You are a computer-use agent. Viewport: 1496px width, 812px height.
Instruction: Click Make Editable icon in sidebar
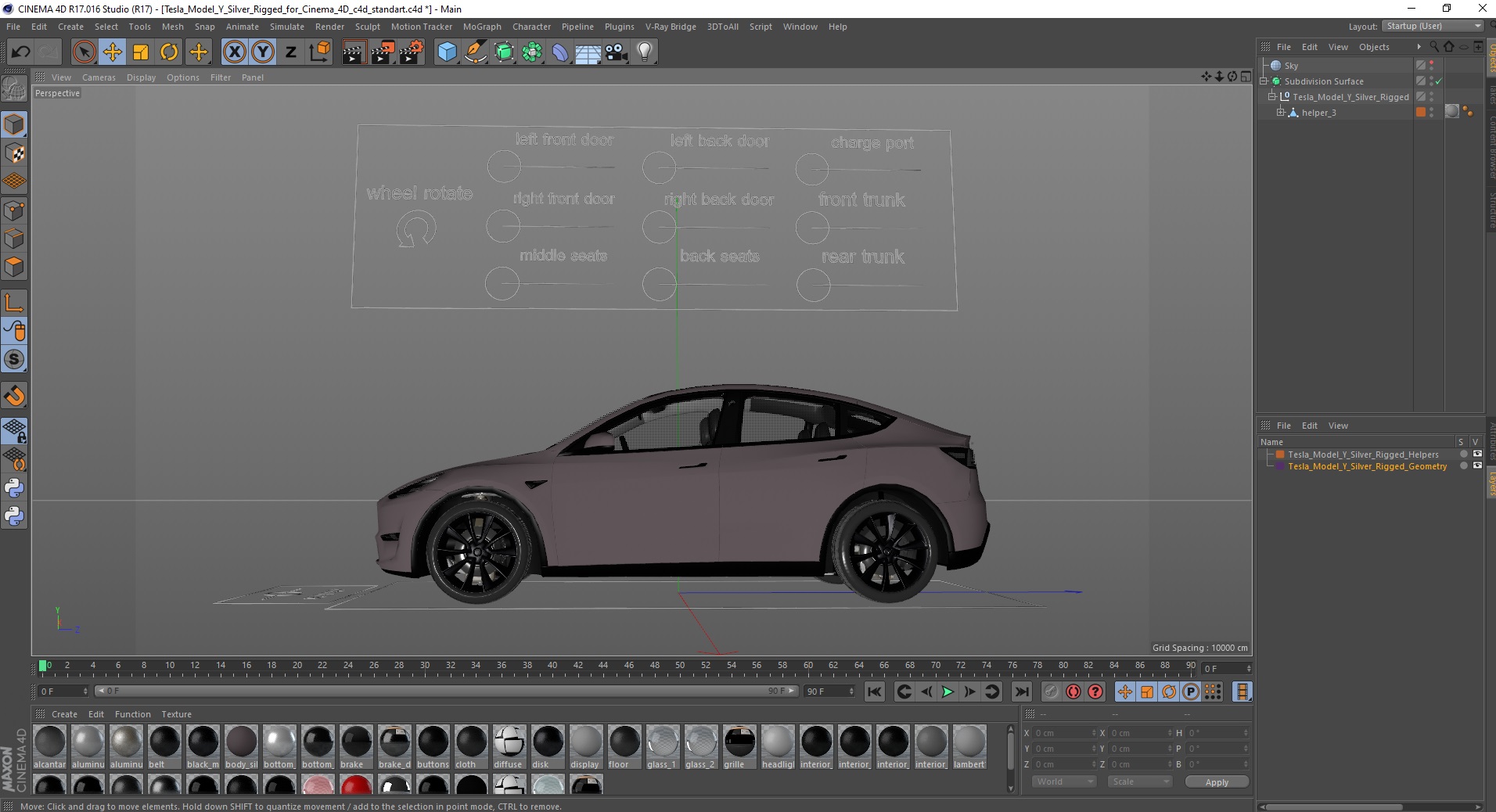14,89
